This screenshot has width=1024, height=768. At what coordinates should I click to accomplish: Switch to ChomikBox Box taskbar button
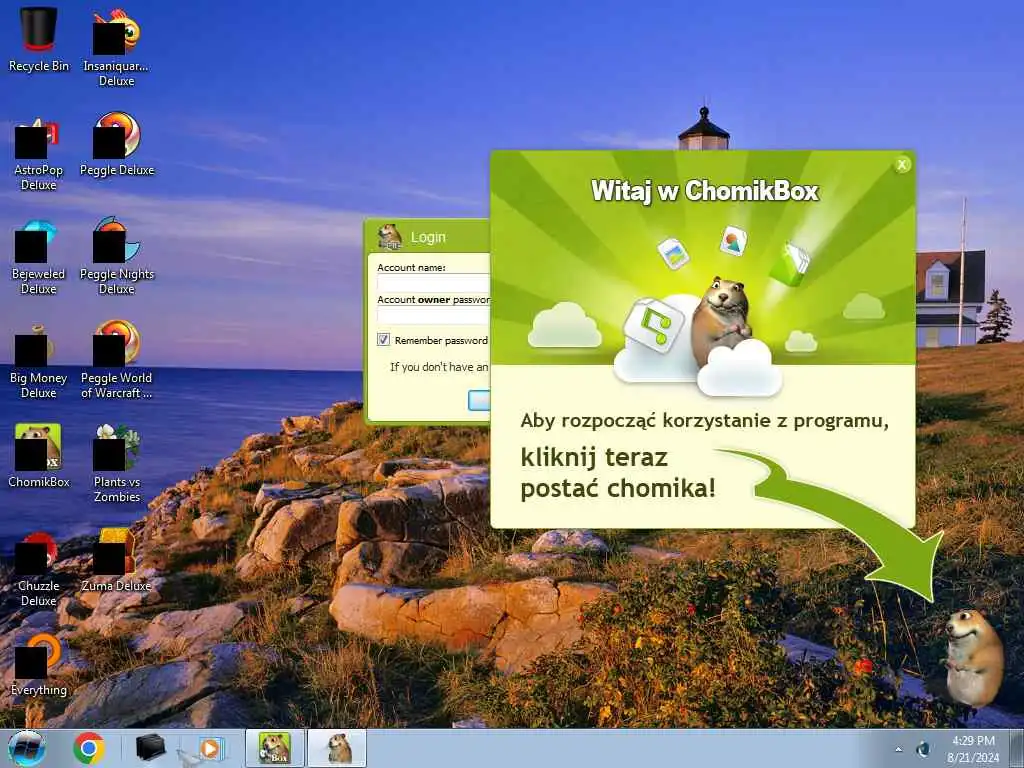coord(275,748)
